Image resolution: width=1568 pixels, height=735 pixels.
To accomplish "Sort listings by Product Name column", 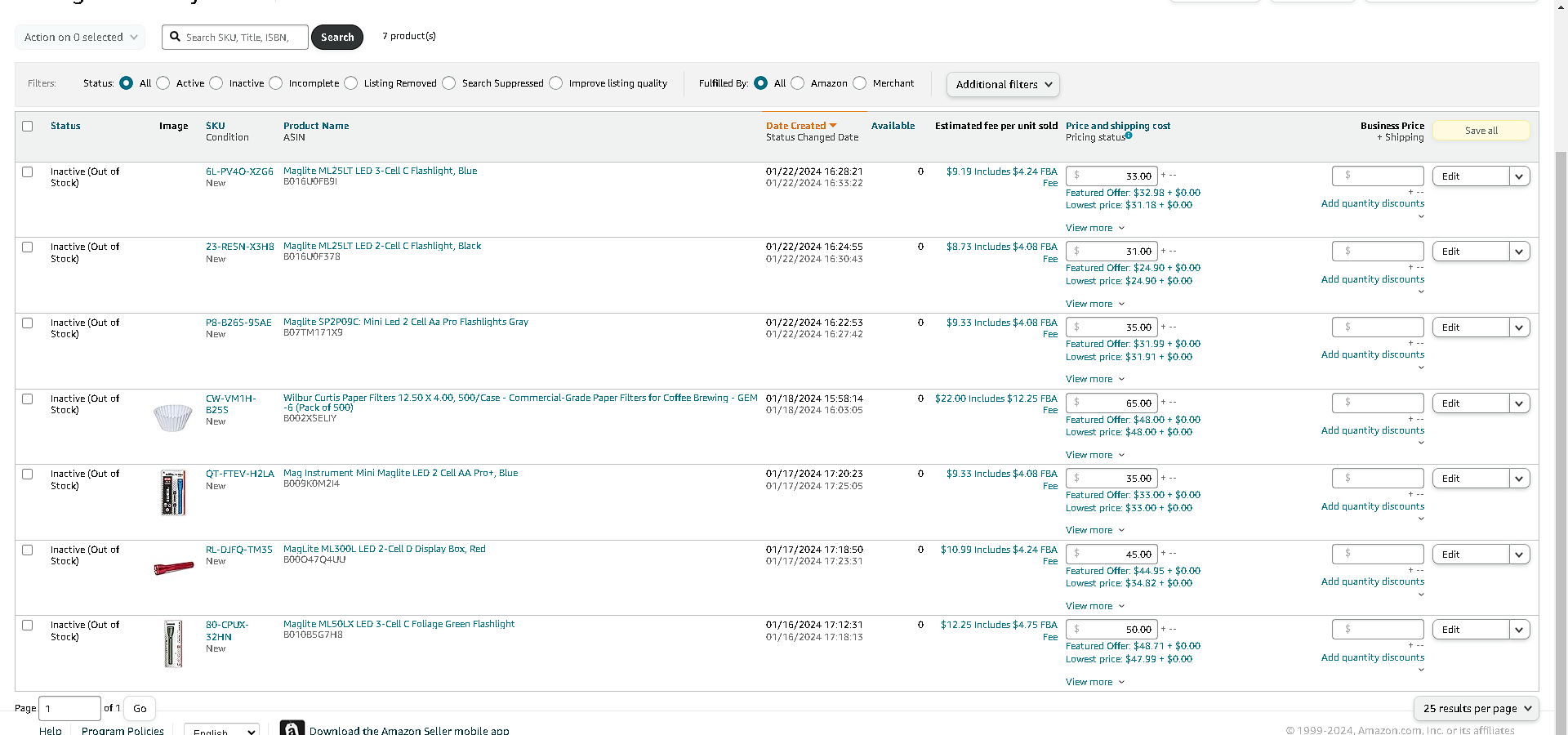I will 316,126.
